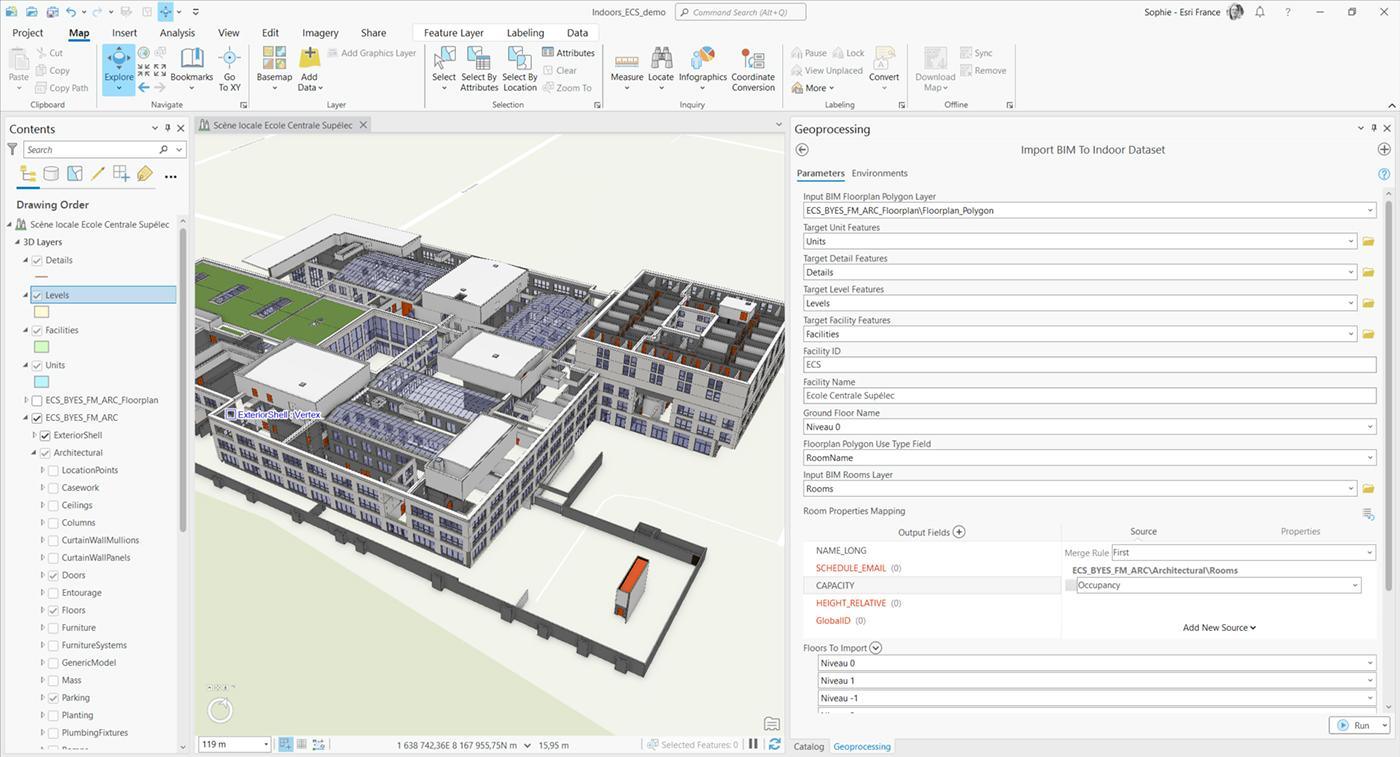The image size is (1400, 757).
Task: Open the Merge Rule dropdown
Action: (1369, 552)
